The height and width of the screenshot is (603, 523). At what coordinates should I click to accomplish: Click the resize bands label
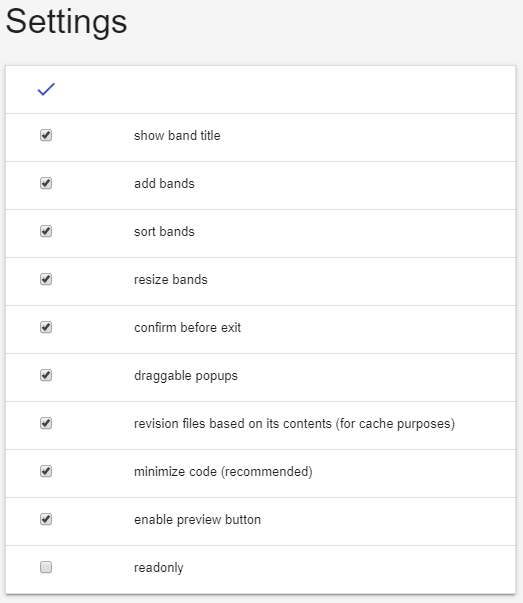[171, 280]
